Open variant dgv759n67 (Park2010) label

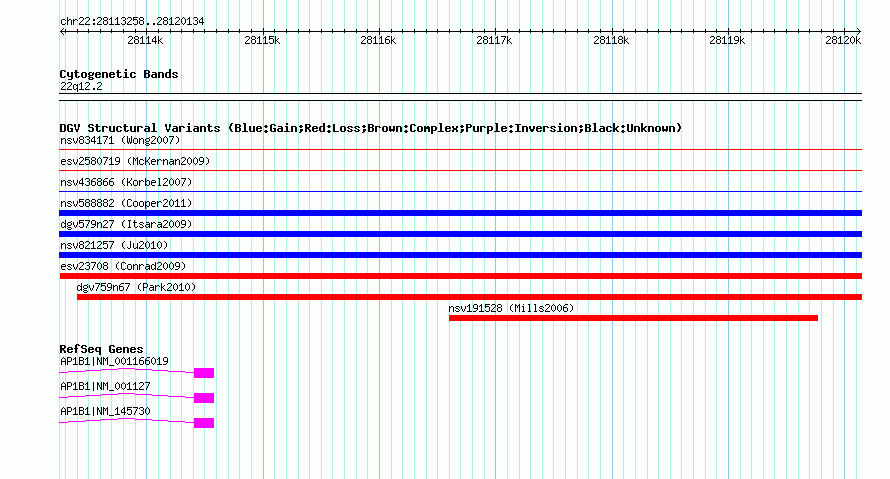[x=136, y=287]
